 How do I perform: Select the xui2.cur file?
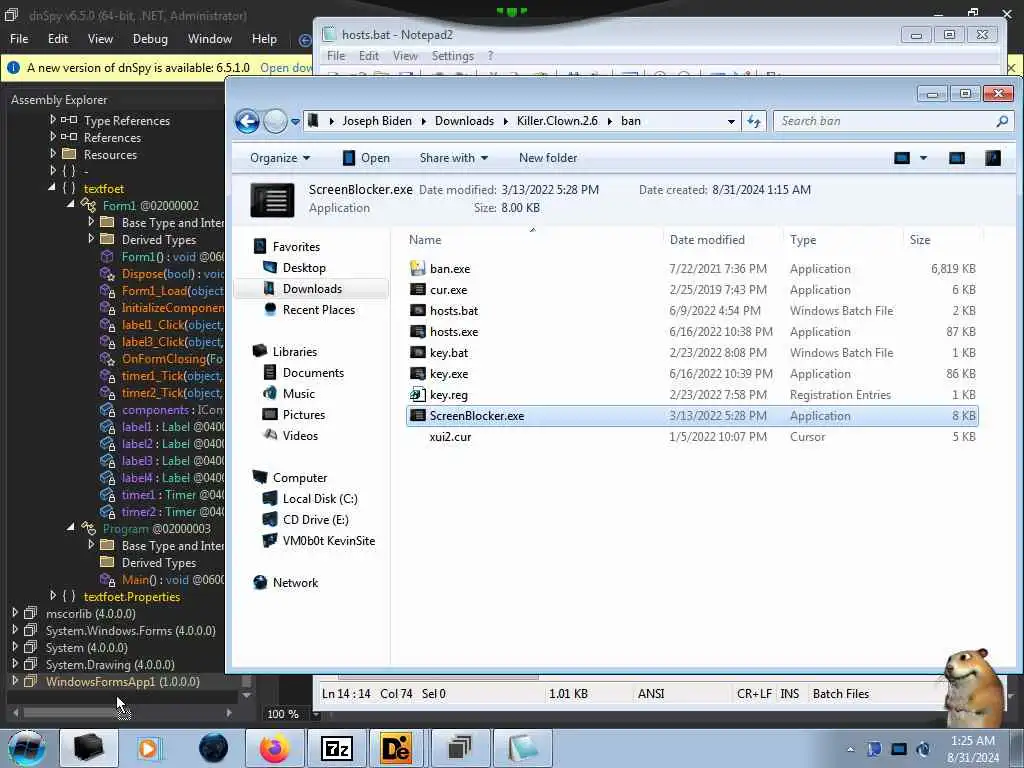(x=692, y=437)
